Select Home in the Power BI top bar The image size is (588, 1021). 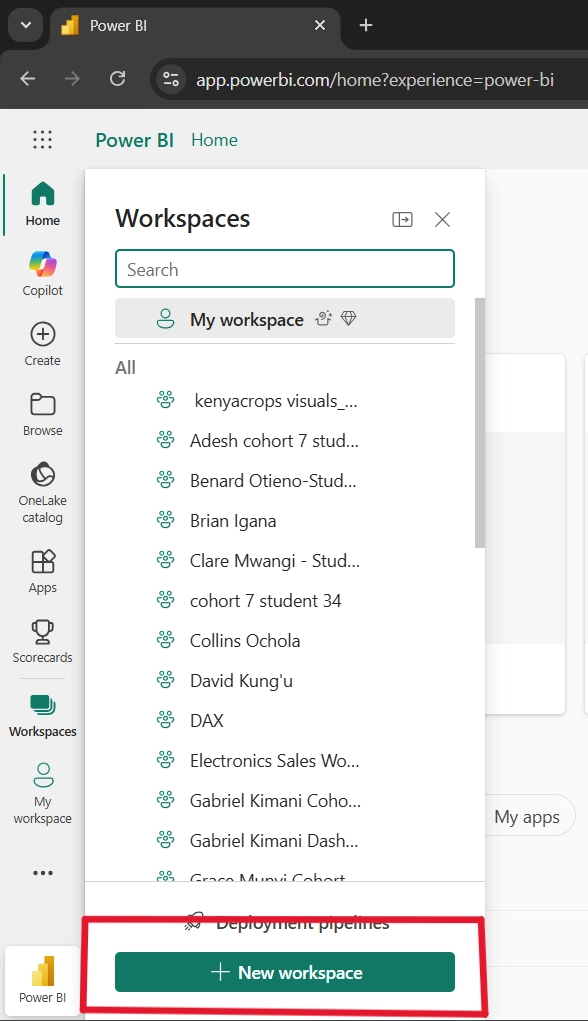(x=214, y=140)
